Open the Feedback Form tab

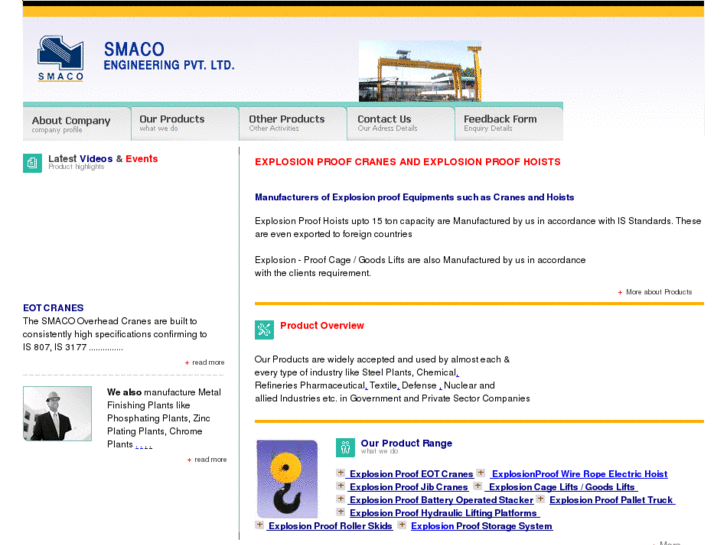coord(509,124)
